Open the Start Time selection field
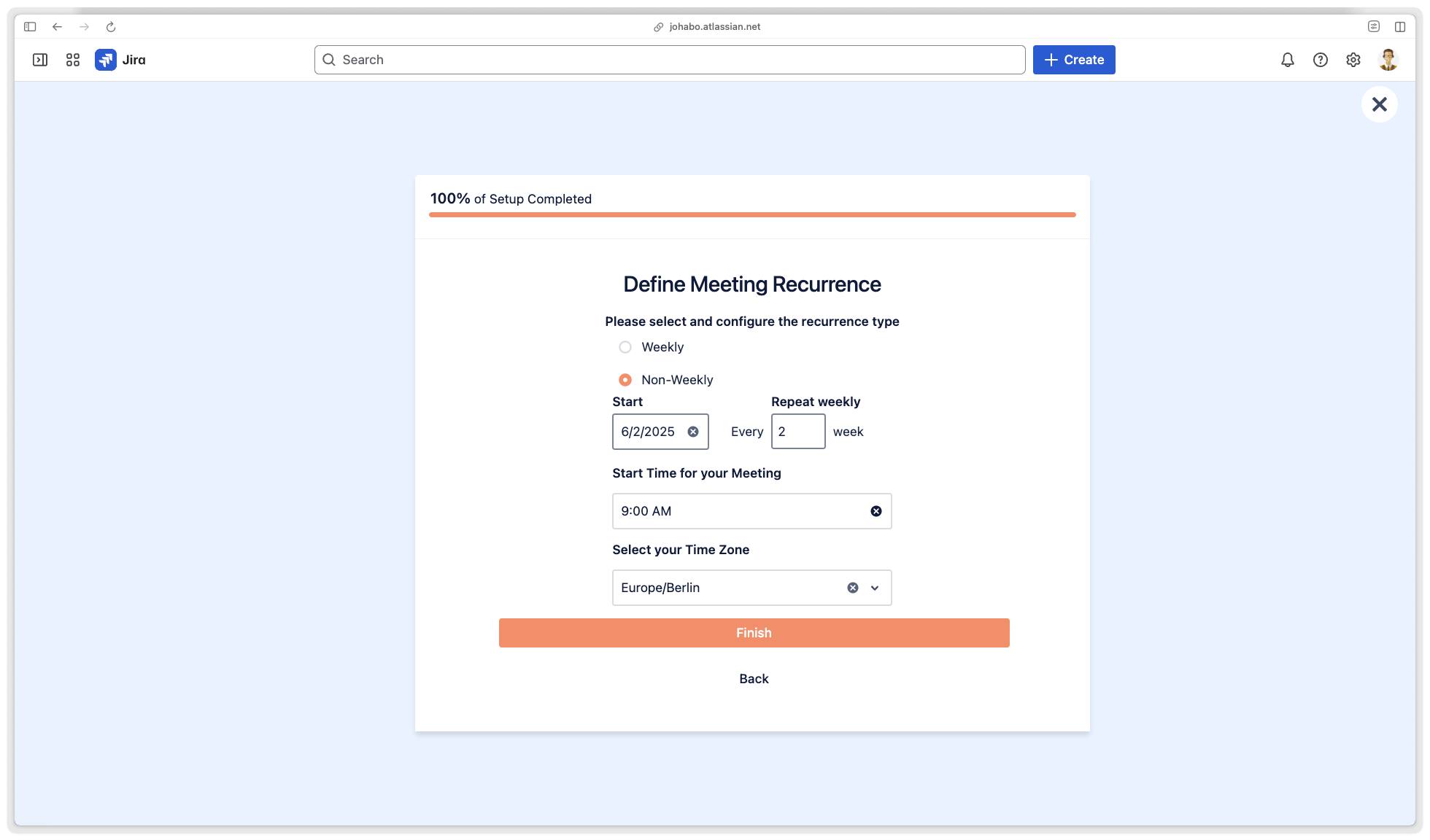Image resolution: width=1430 pixels, height=840 pixels. [x=737, y=511]
